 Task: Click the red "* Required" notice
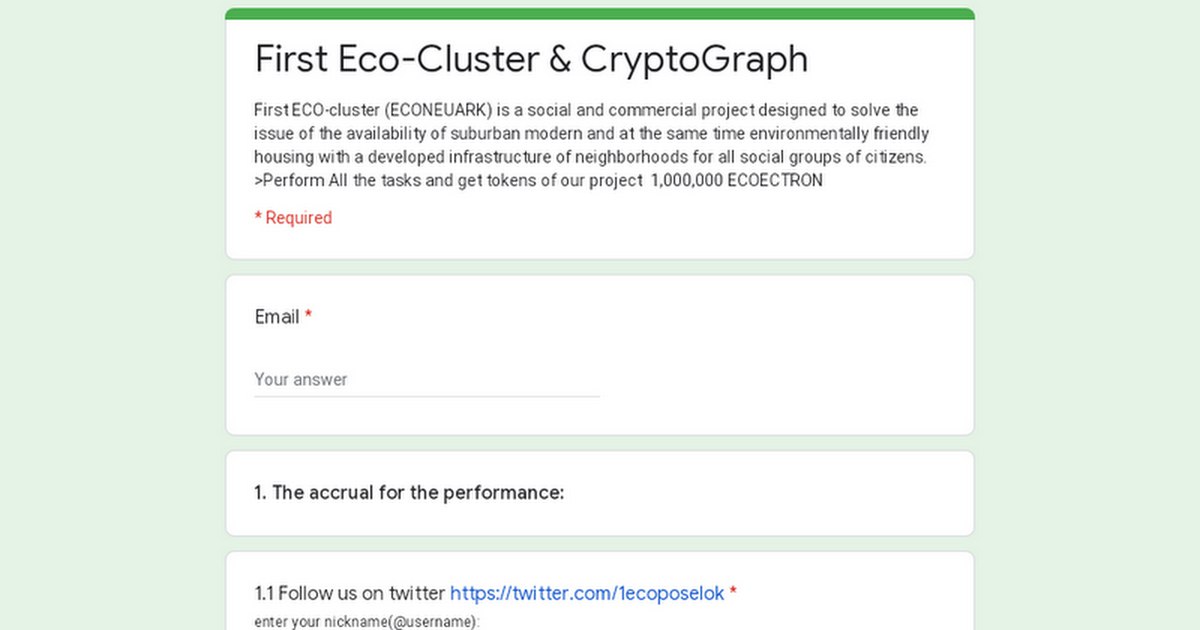[293, 218]
